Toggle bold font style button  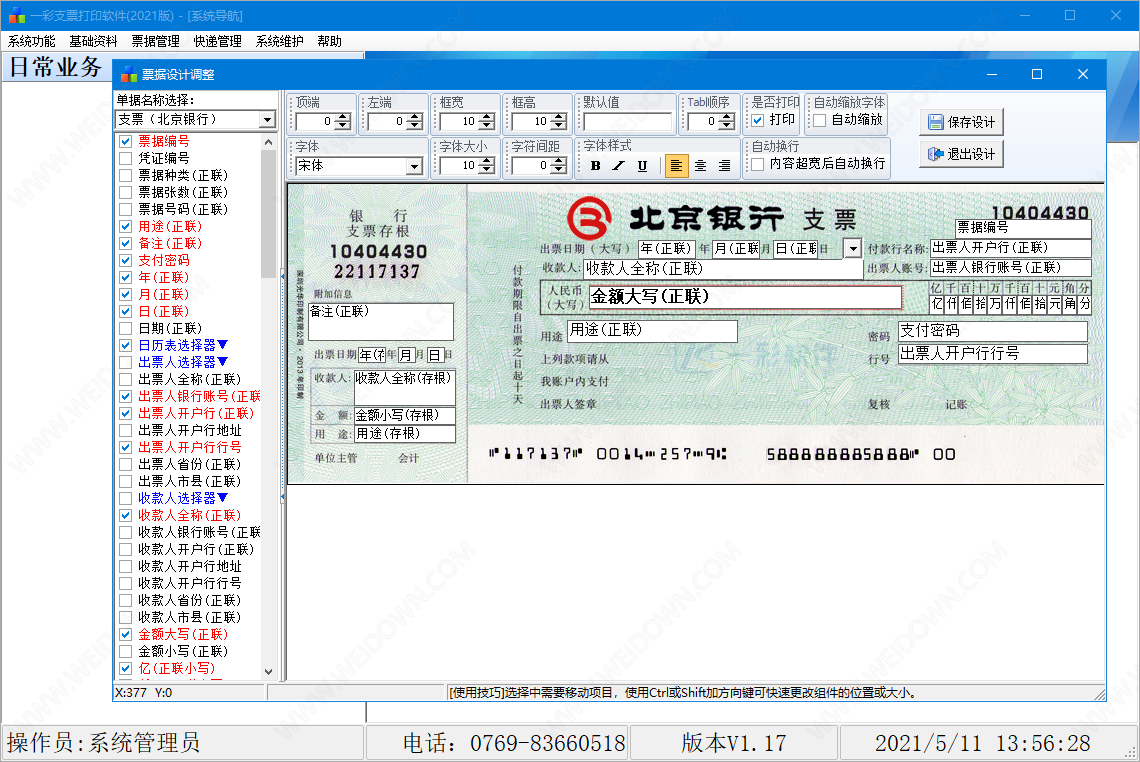tap(595, 166)
